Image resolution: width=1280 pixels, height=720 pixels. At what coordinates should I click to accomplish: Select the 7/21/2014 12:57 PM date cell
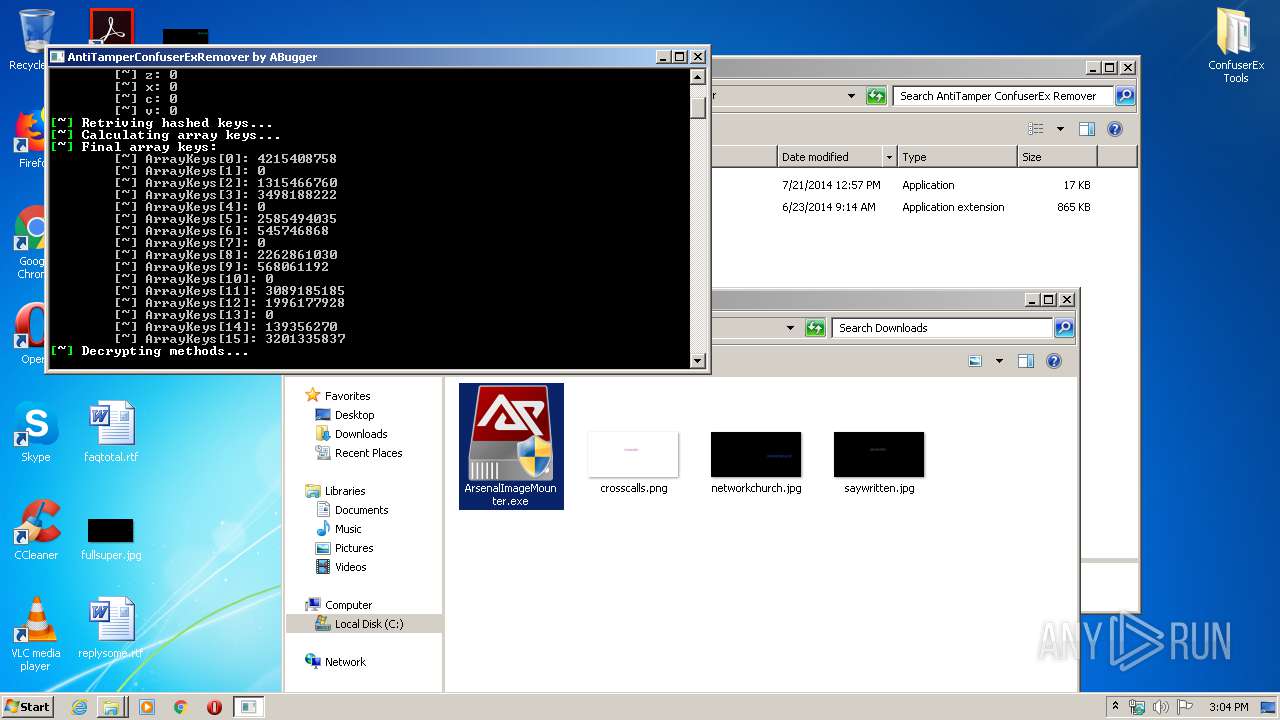[x=831, y=185]
